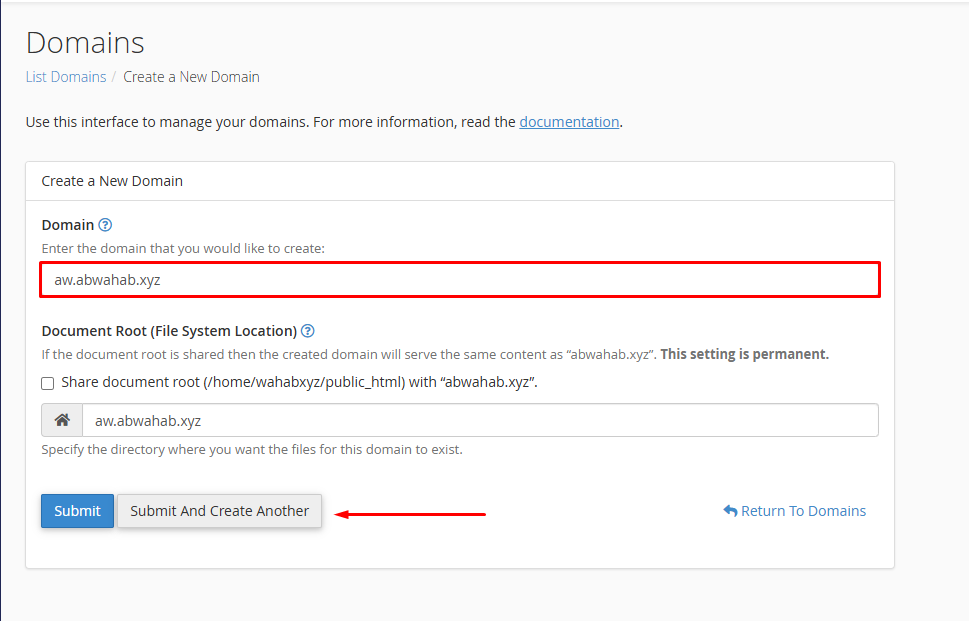
Task: Click the 'Share document root' checkbox label text
Action: 300,382
